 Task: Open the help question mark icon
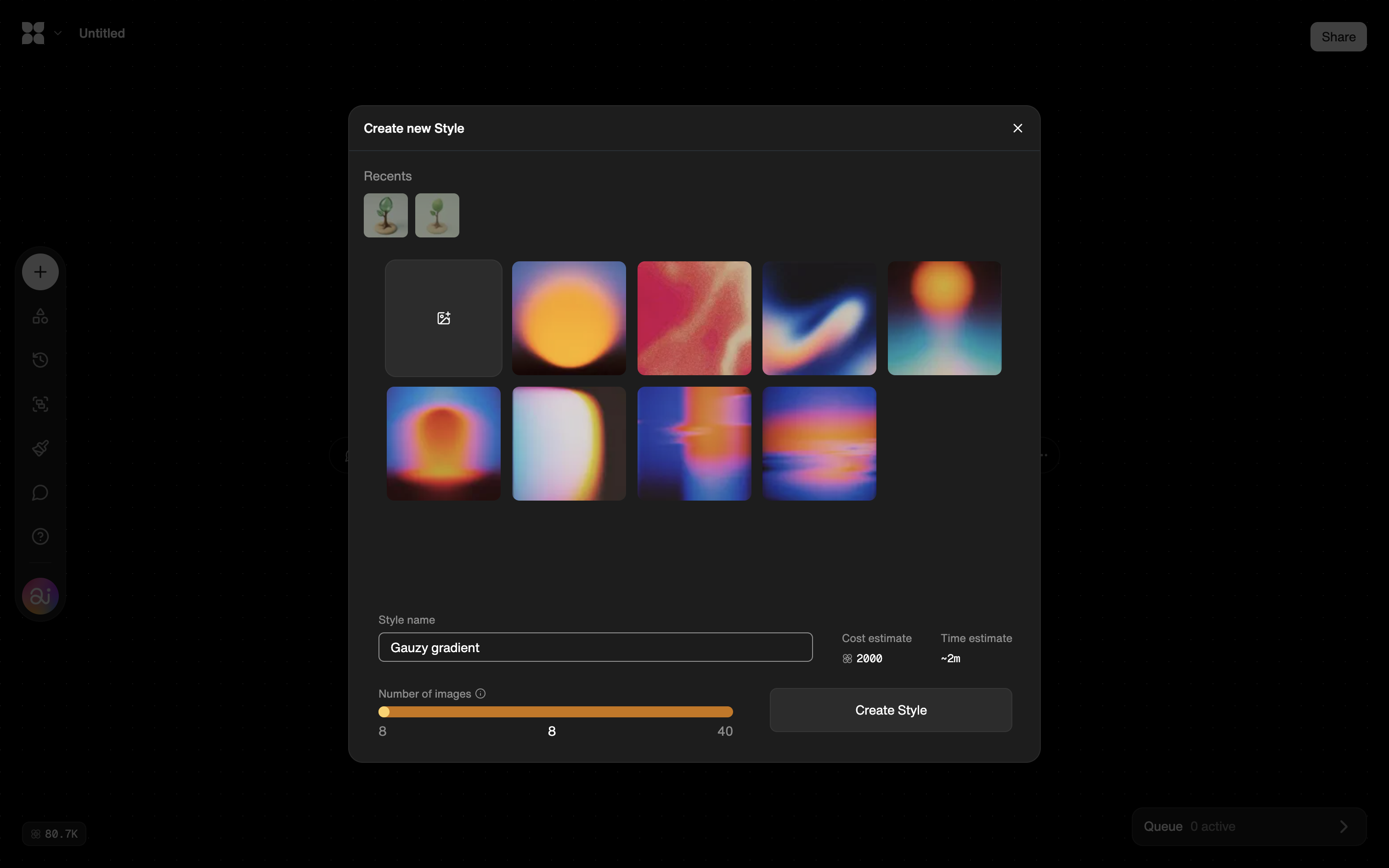(40, 537)
